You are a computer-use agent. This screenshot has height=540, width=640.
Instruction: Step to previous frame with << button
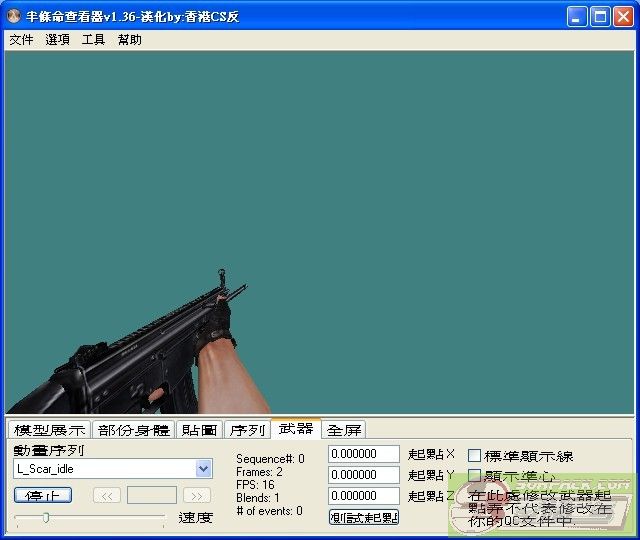[x=107, y=496]
